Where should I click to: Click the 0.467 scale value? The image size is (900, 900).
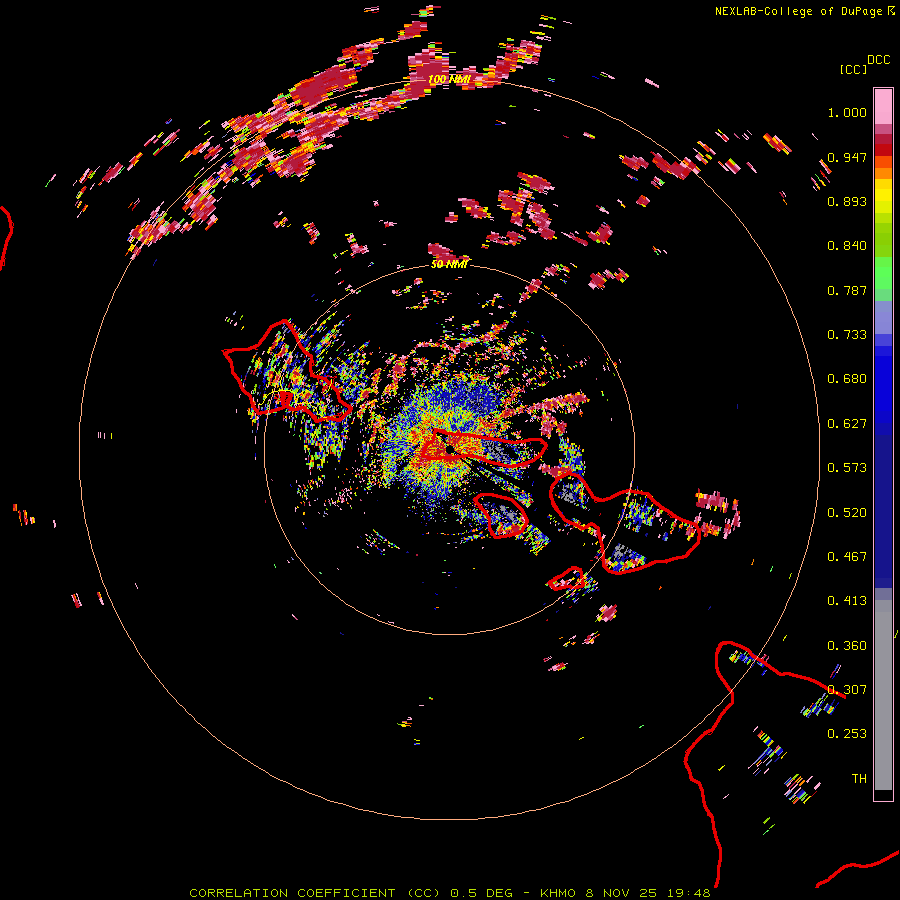coord(847,557)
